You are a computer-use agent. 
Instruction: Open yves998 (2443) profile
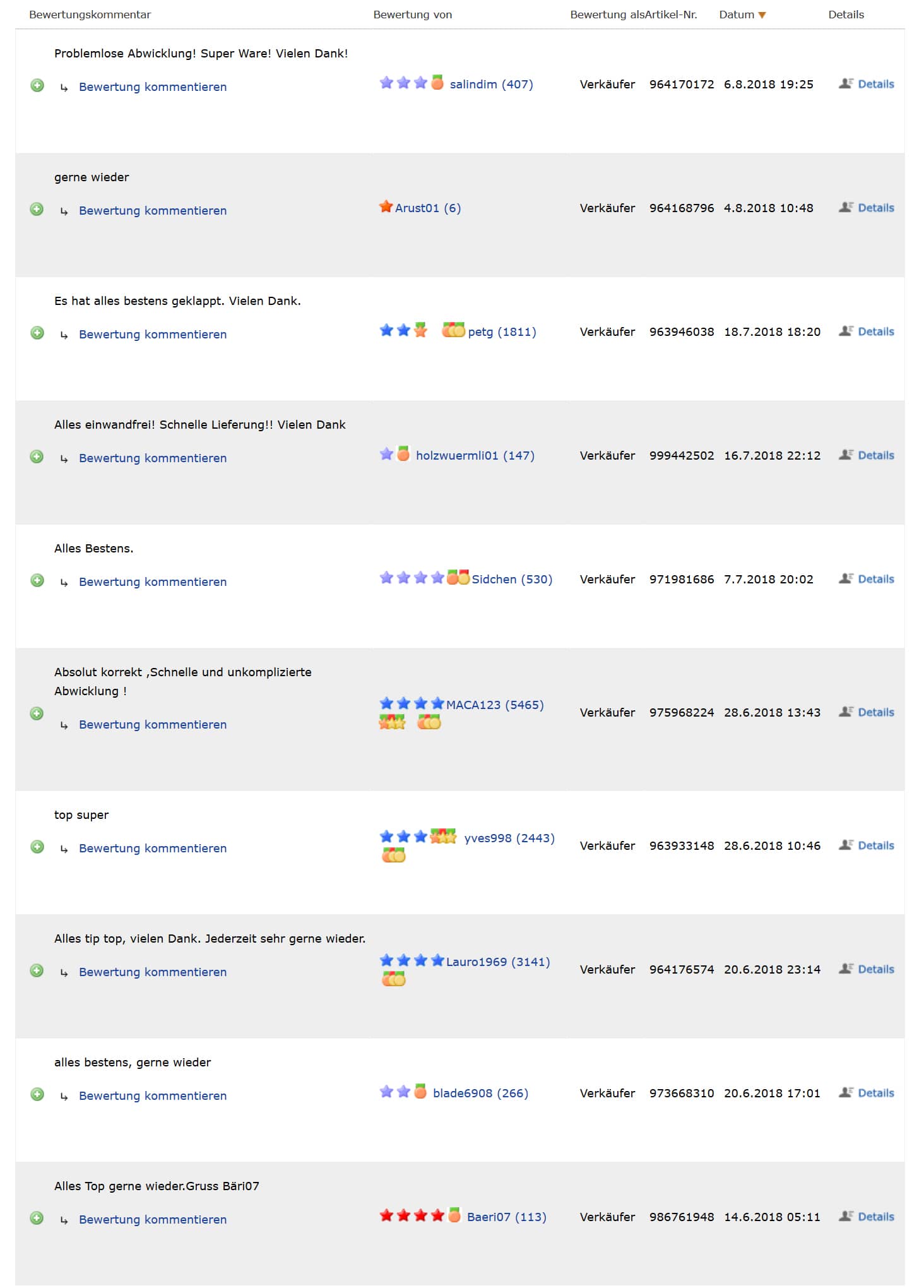[x=509, y=838]
